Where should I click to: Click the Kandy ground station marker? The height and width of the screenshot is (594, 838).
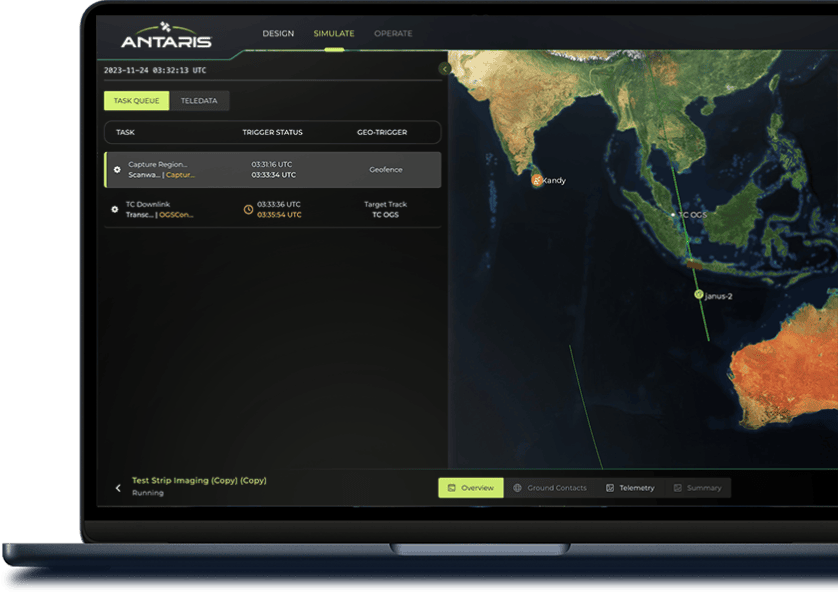(537, 181)
